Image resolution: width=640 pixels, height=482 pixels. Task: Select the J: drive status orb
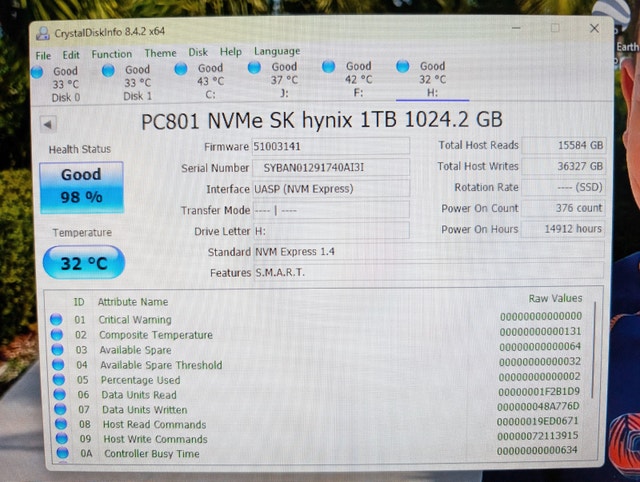coord(254,67)
